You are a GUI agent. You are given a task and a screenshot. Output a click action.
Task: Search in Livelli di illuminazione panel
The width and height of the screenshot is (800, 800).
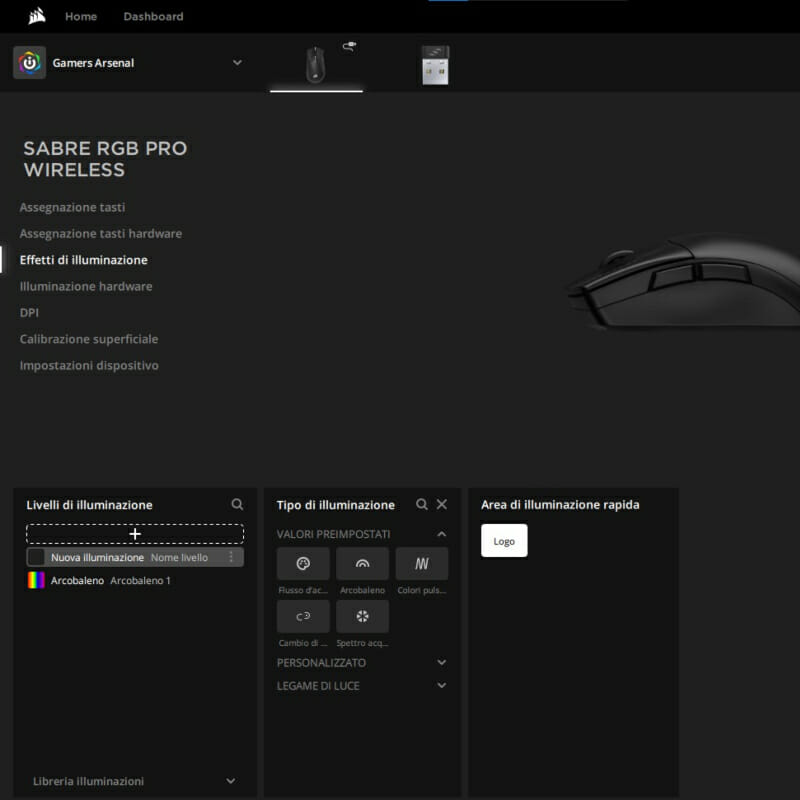[x=237, y=505]
